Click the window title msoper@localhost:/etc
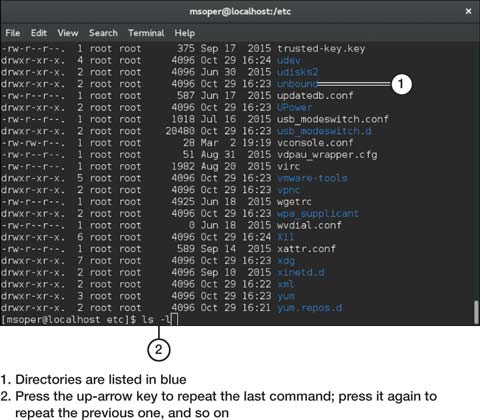This screenshot has height=420, width=480. click(240, 12)
